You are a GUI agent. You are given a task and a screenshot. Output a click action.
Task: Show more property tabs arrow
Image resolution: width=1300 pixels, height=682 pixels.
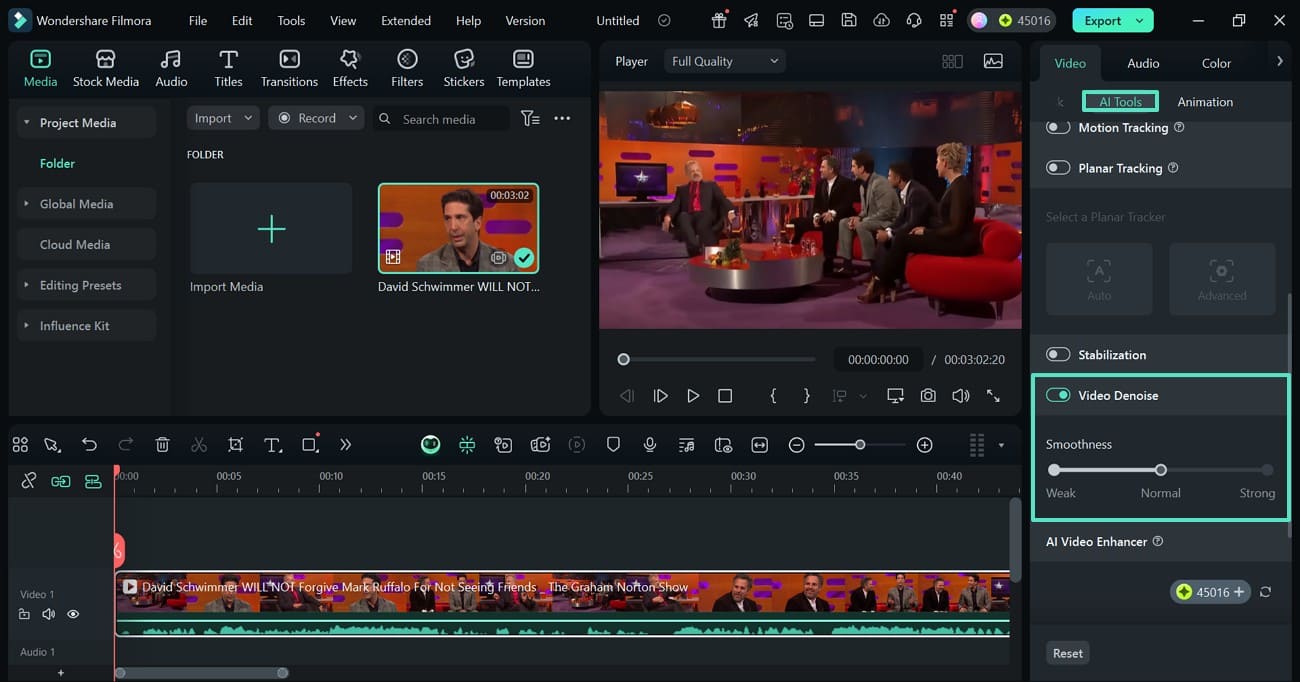(1279, 62)
